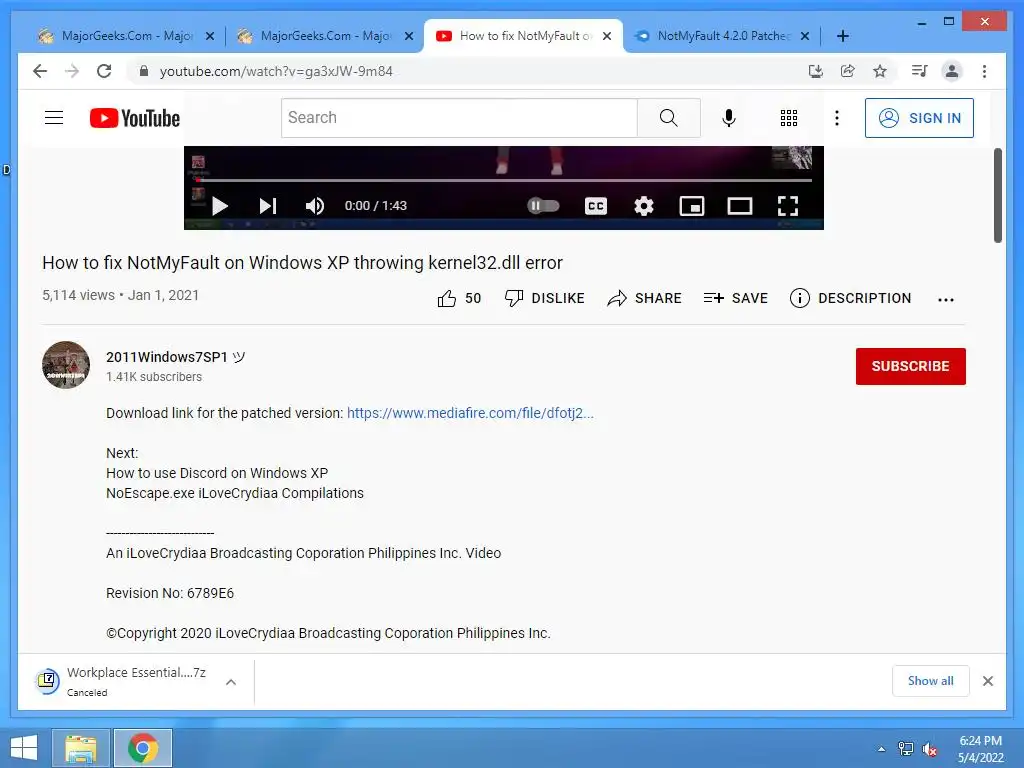Show the video description

pyautogui.click(x=850, y=298)
